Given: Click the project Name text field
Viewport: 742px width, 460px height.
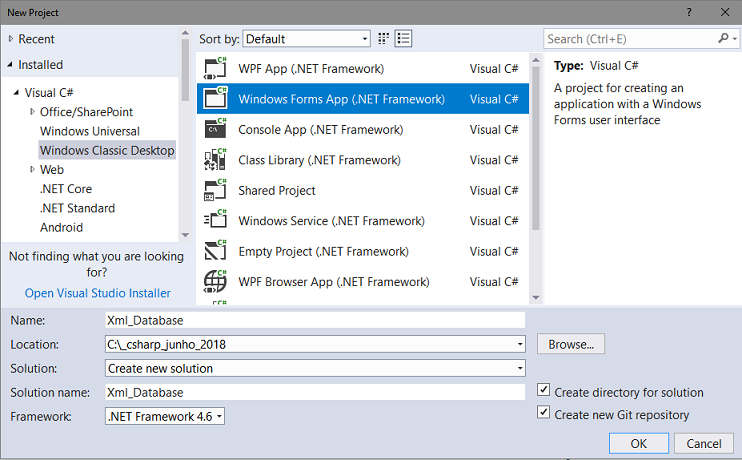Looking at the screenshot, I should pyautogui.click(x=314, y=320).
